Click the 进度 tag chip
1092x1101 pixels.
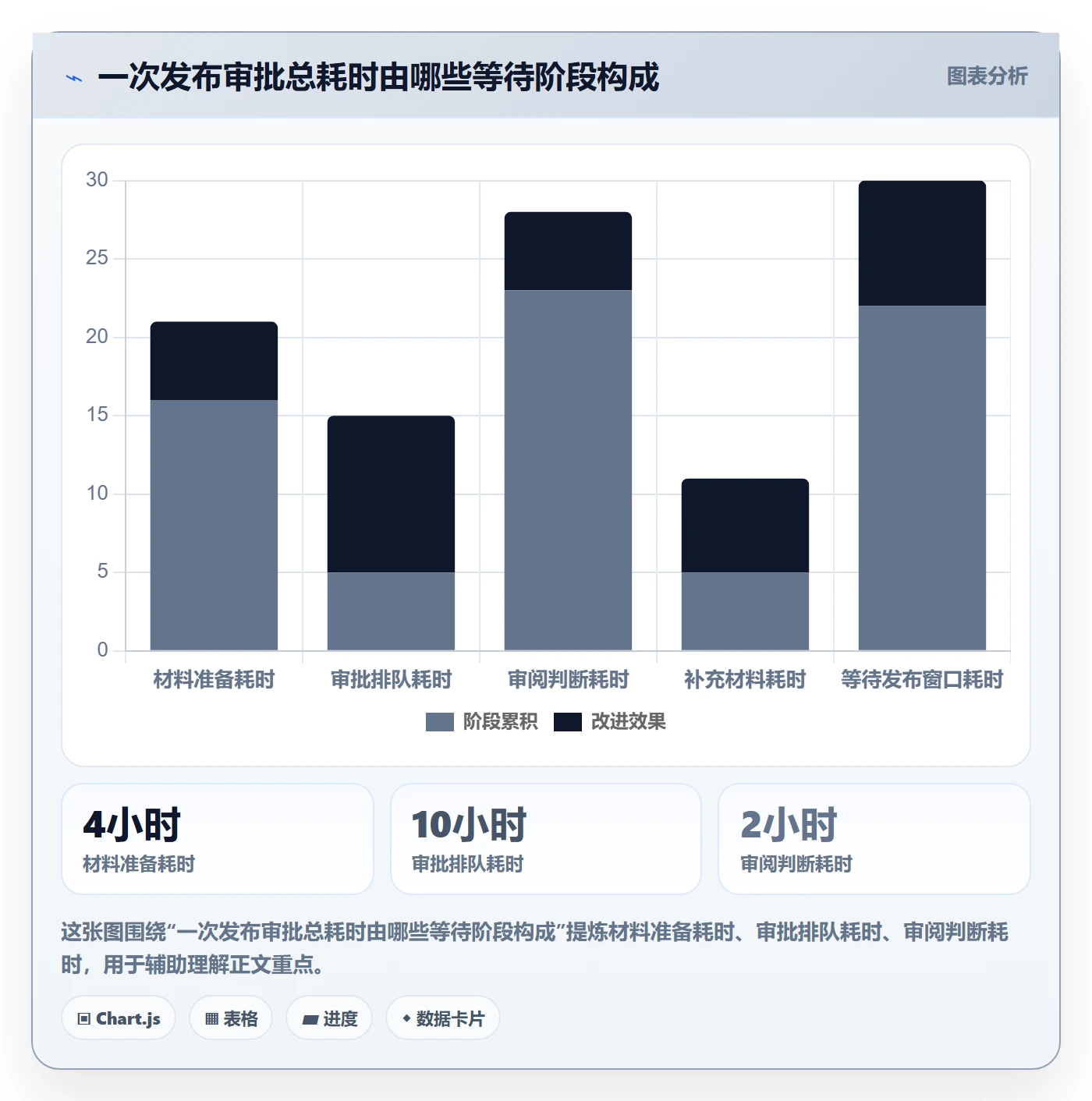pyautogui.click(x=329, y=1018)
